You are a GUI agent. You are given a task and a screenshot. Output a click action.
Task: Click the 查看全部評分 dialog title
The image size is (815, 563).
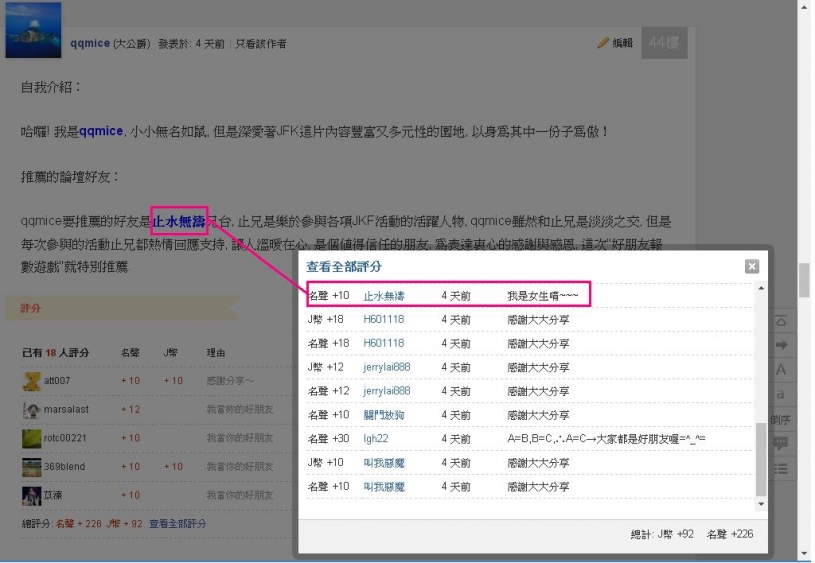[x=344, y=267]
